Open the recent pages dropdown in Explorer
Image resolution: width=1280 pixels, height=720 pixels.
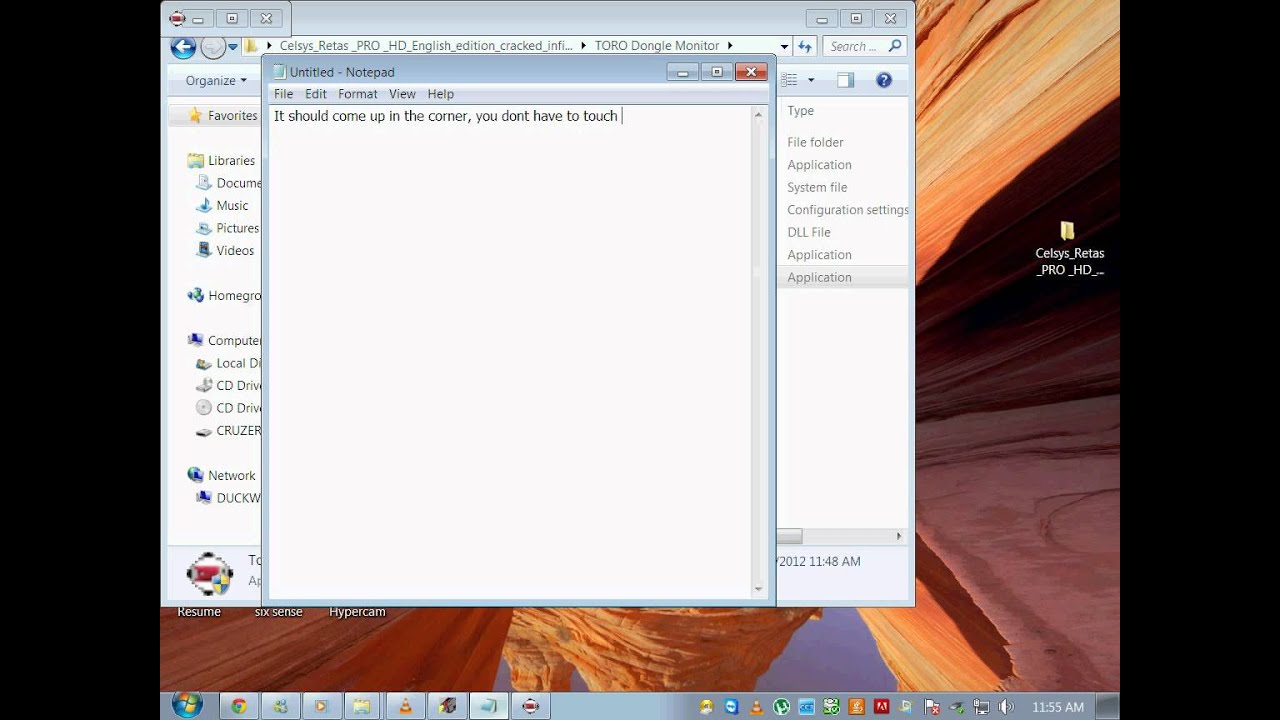tap(233, 47)
